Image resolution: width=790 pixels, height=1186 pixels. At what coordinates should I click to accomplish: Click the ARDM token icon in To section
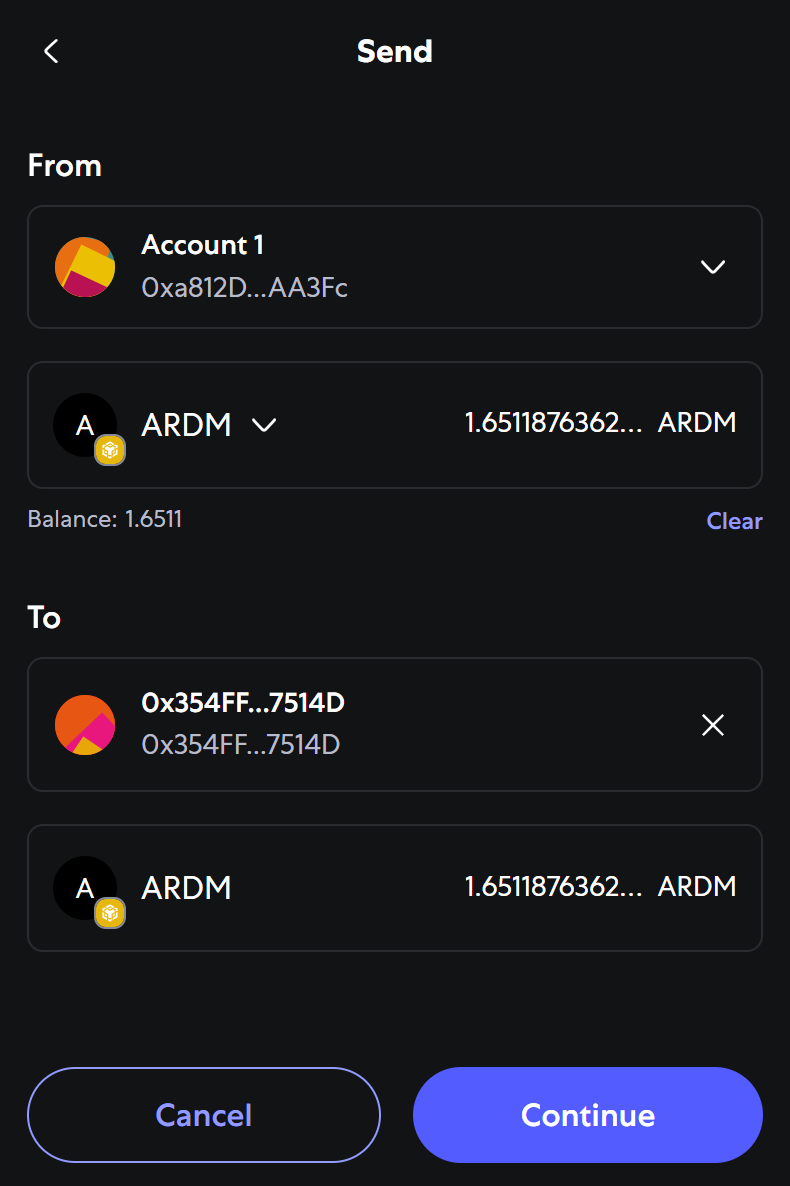82,887
